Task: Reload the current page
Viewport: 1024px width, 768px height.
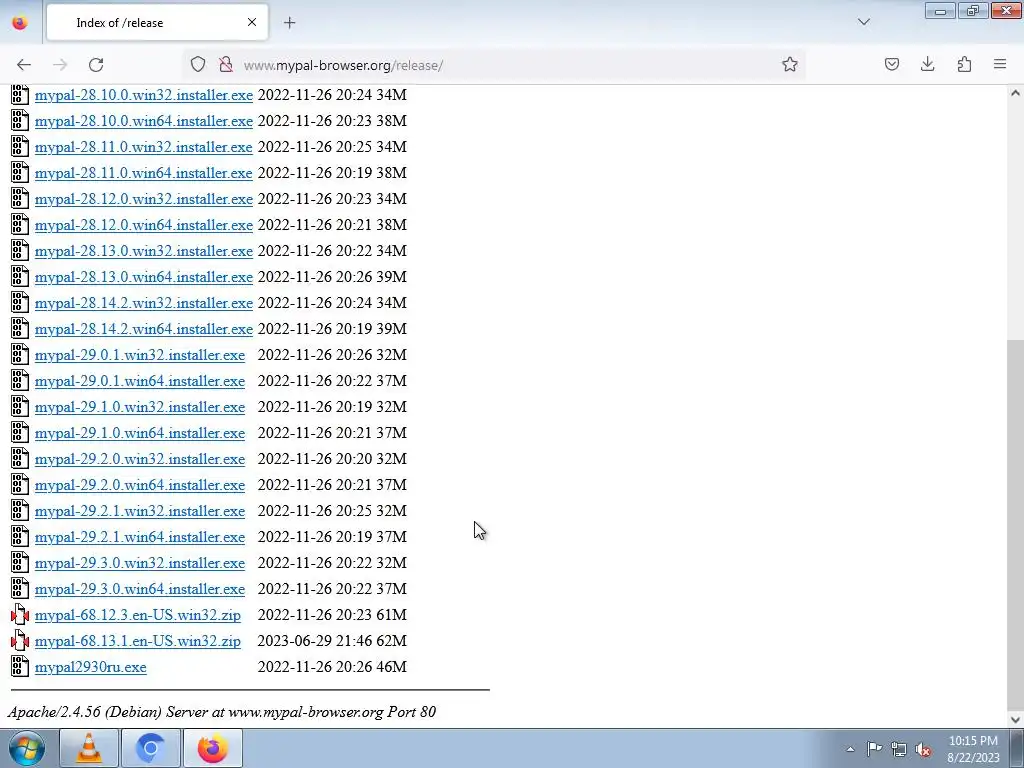Action: click(96, 65)
